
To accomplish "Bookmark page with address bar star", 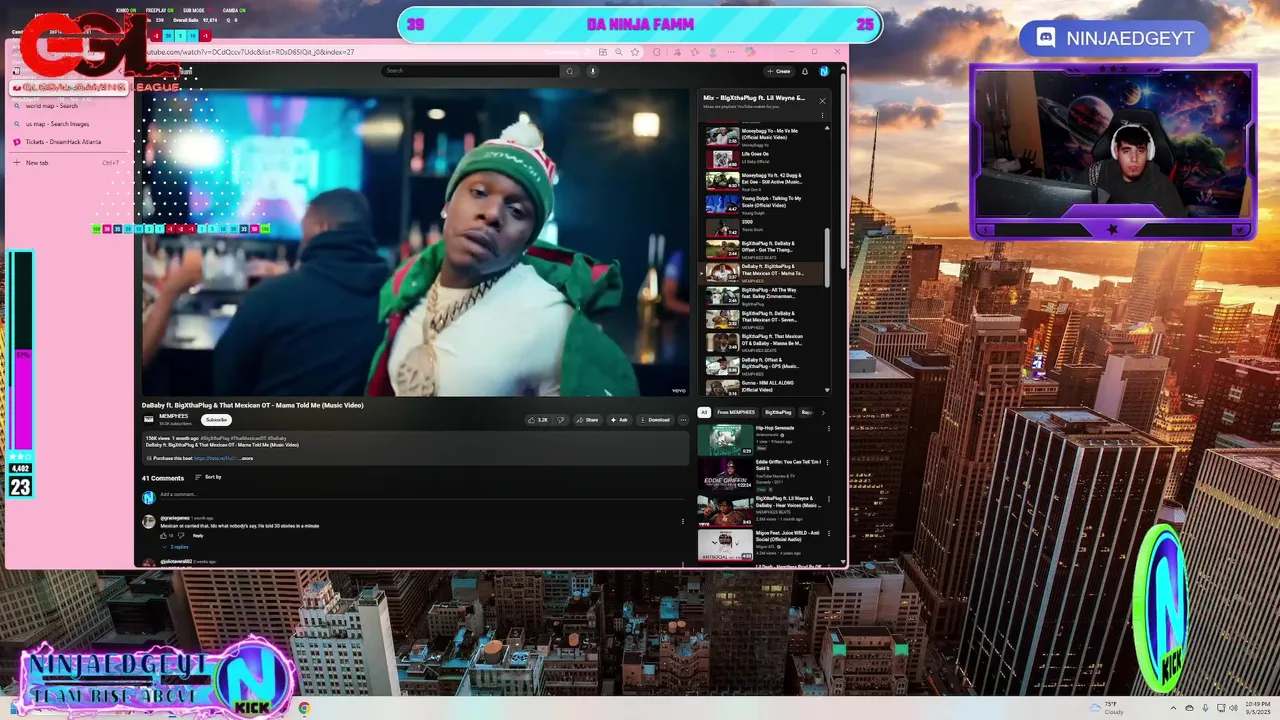I will pos(634,52).
